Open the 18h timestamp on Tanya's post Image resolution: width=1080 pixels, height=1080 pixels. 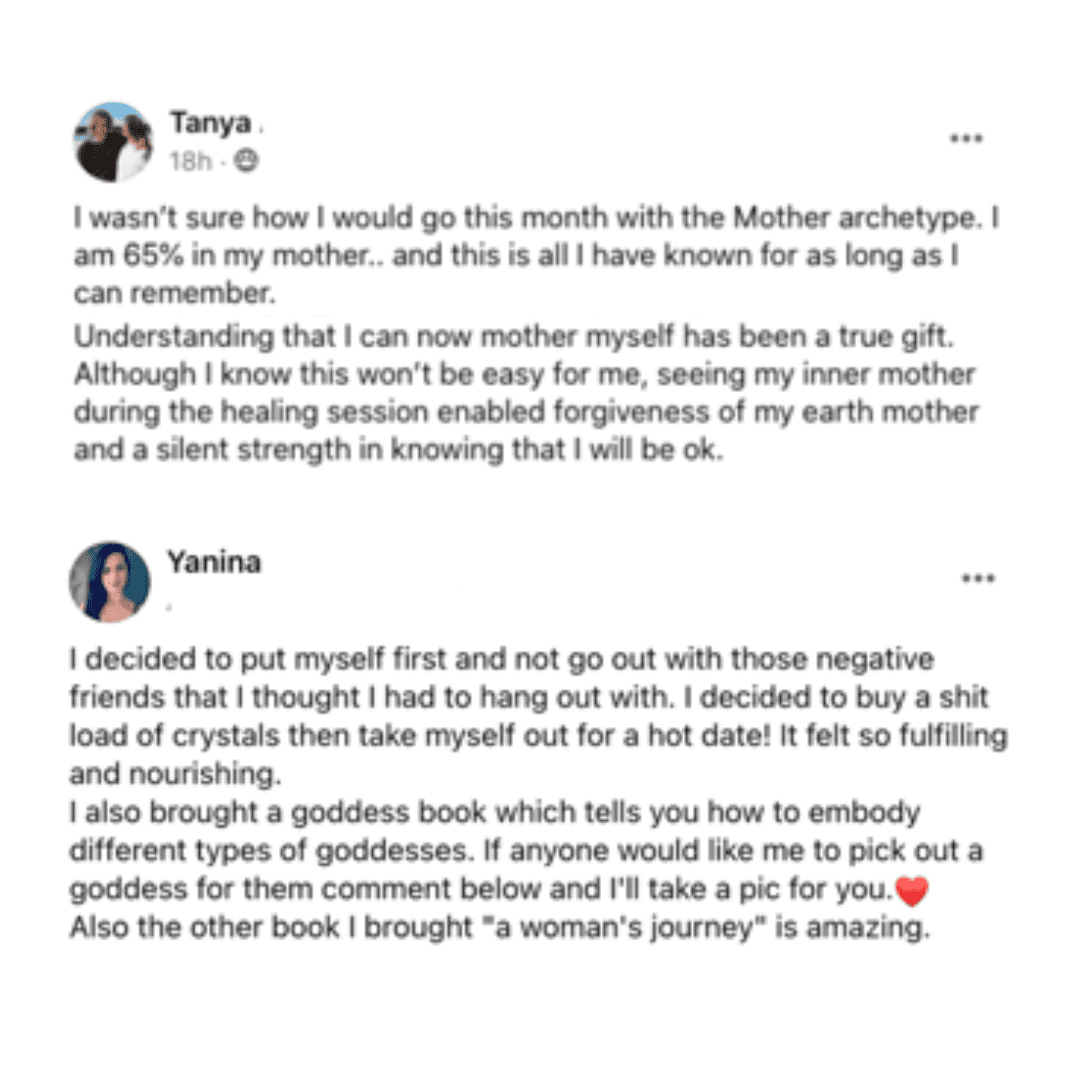click(191, 161)
